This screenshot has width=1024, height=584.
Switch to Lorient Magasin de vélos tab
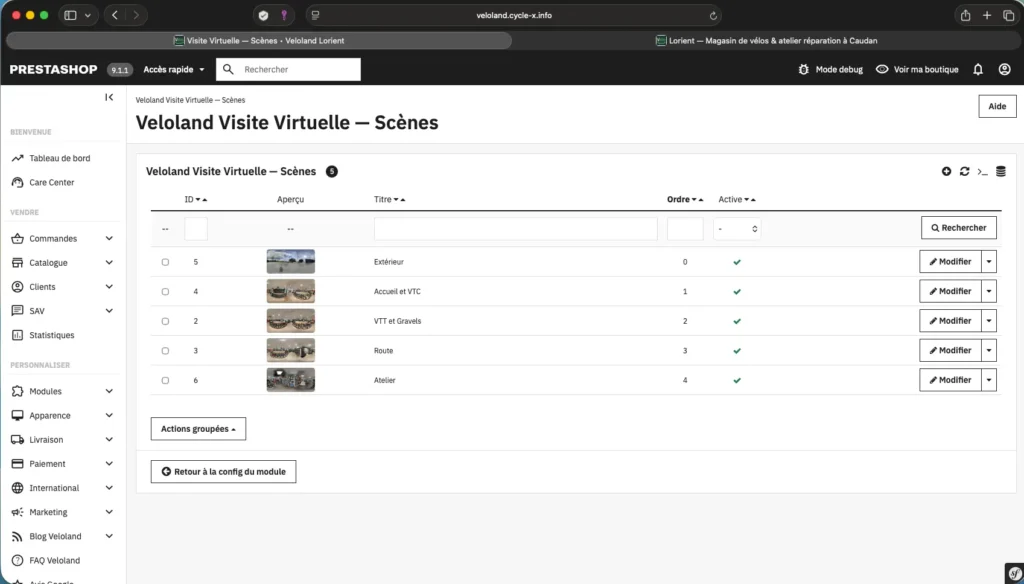pos(767,41)
